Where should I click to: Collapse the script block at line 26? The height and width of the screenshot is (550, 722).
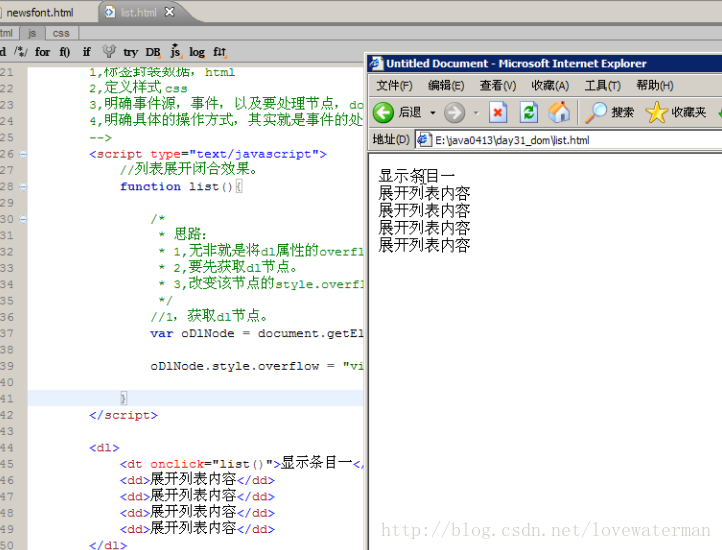(x=23, y=154)
